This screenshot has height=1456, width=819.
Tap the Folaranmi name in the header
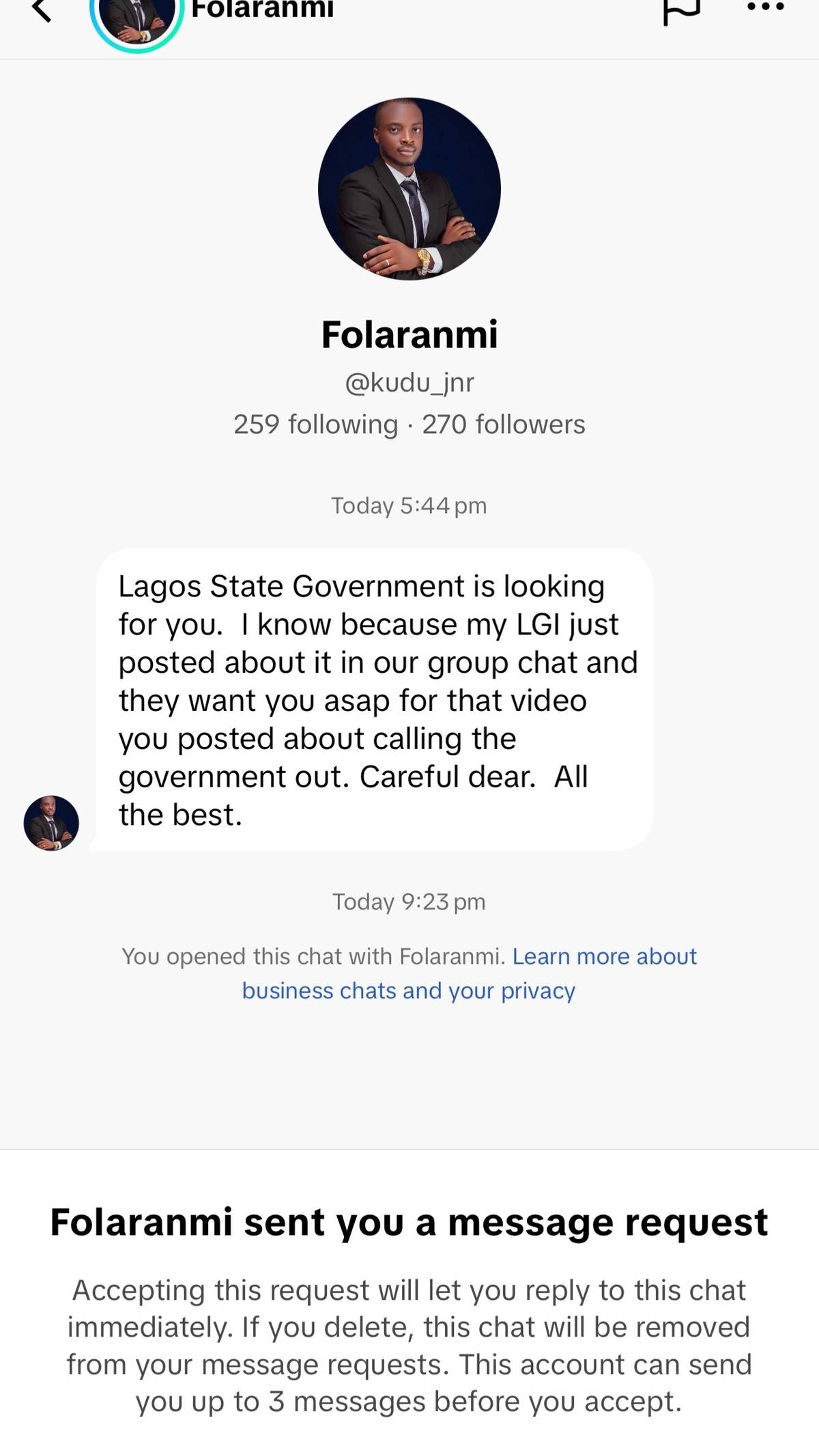pyautogui.click(x=262, y=10)
